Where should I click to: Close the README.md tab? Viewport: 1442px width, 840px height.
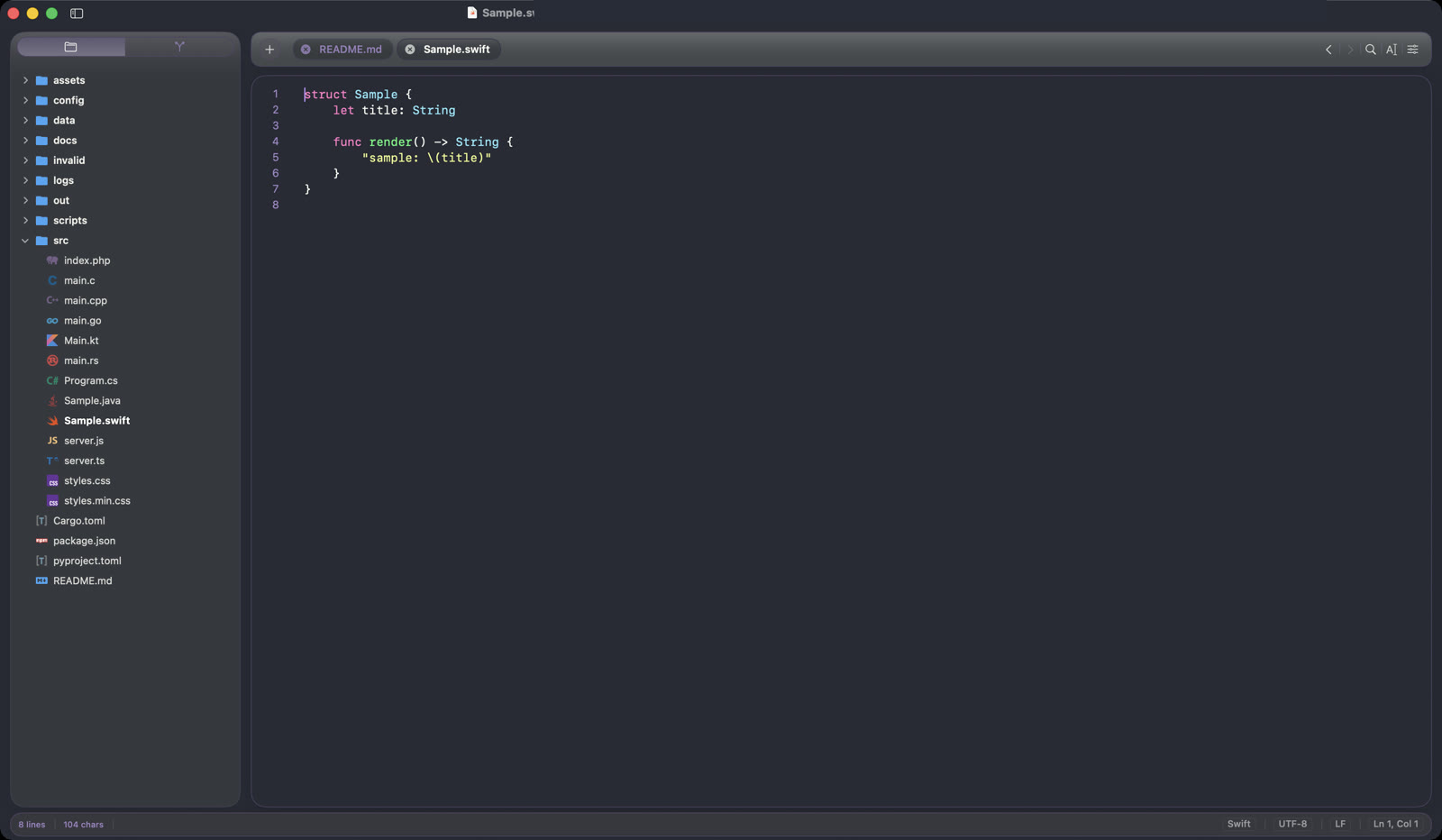306,50
